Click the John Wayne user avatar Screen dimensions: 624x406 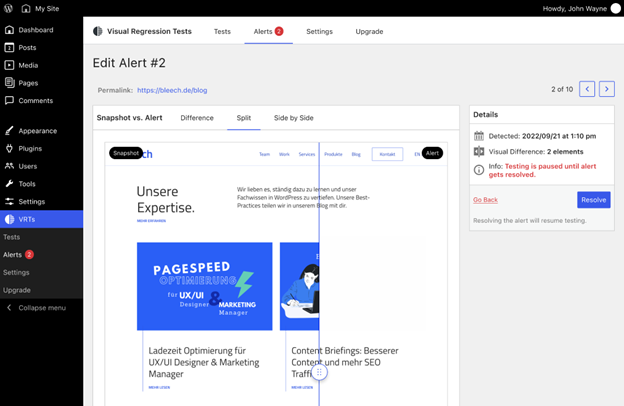(x=615, y=8)
